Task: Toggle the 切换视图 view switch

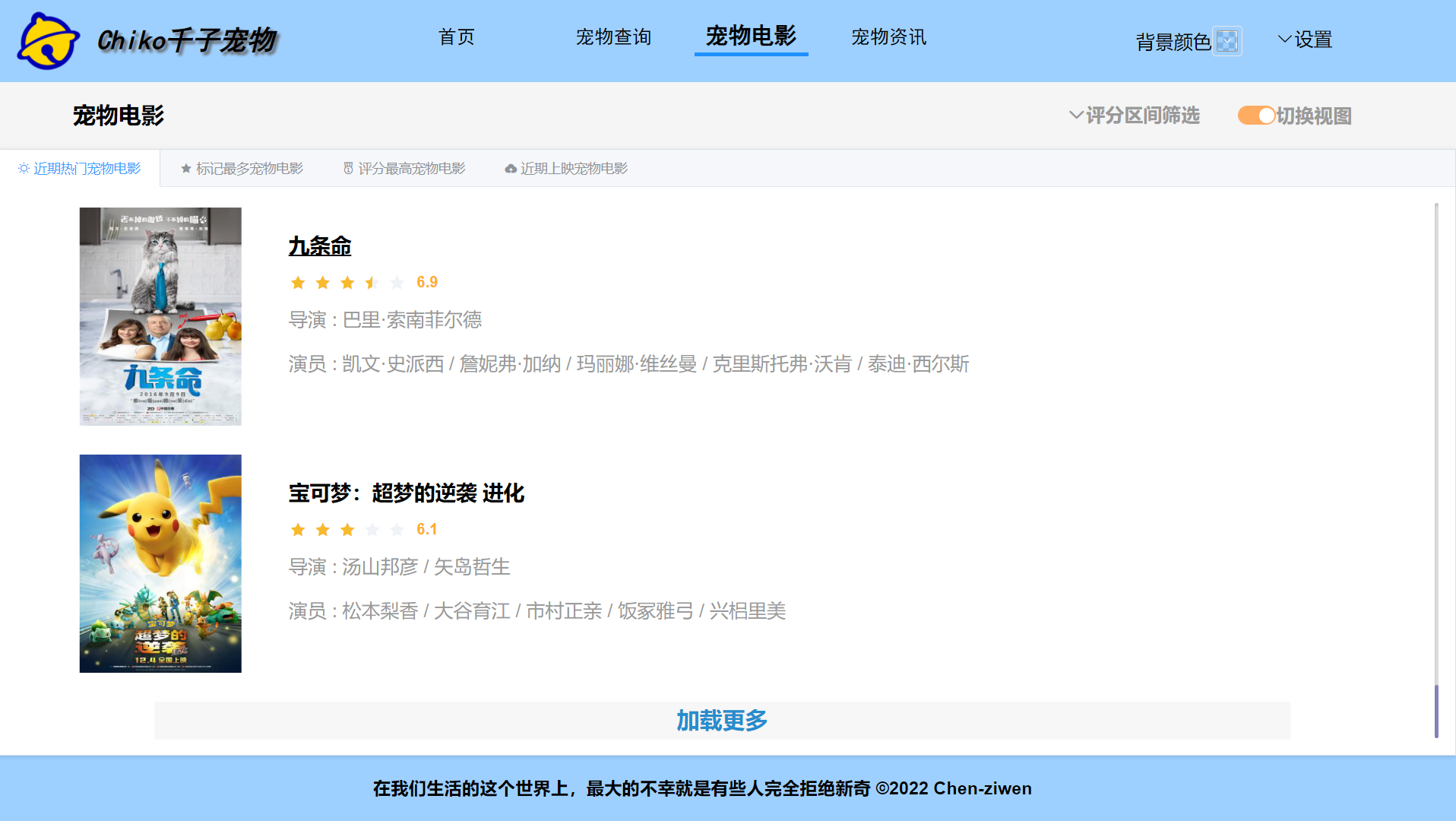Action: (1256, 116)
